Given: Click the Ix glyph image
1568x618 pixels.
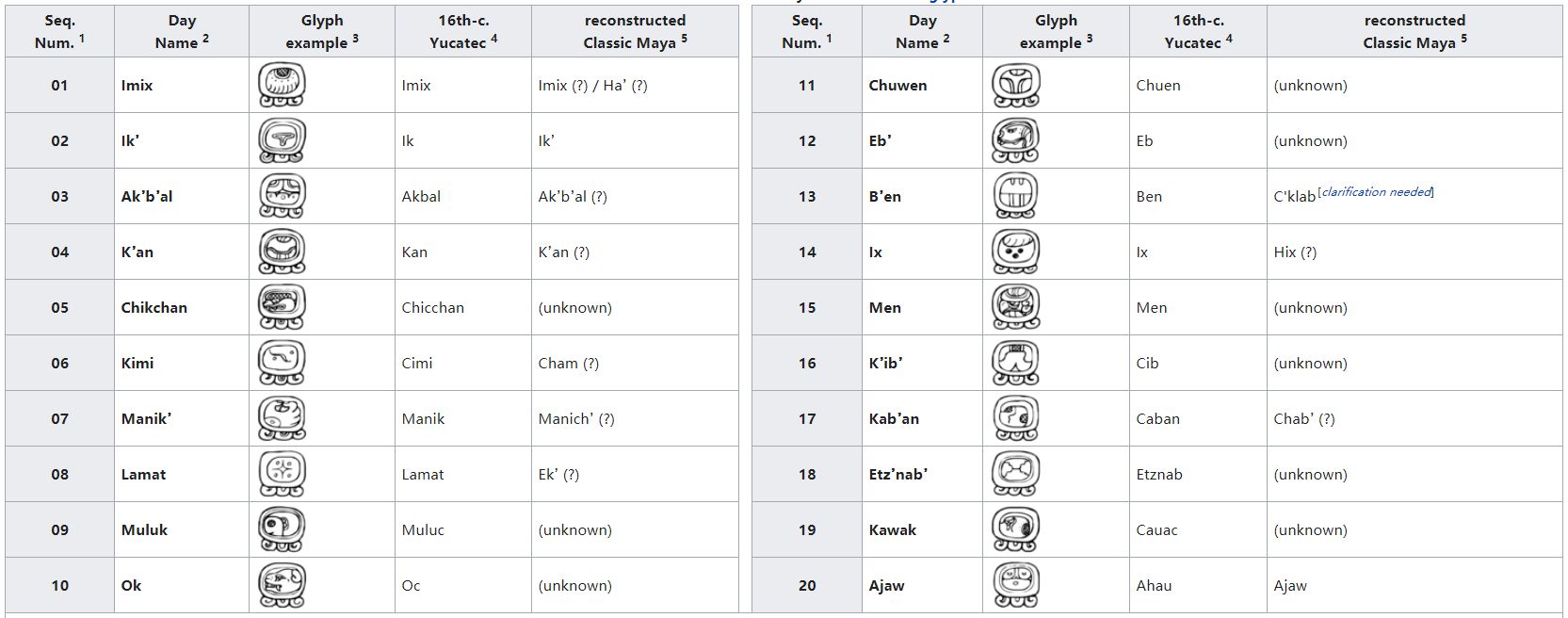Looking at the screenshot, I should tap(1015, 252).
